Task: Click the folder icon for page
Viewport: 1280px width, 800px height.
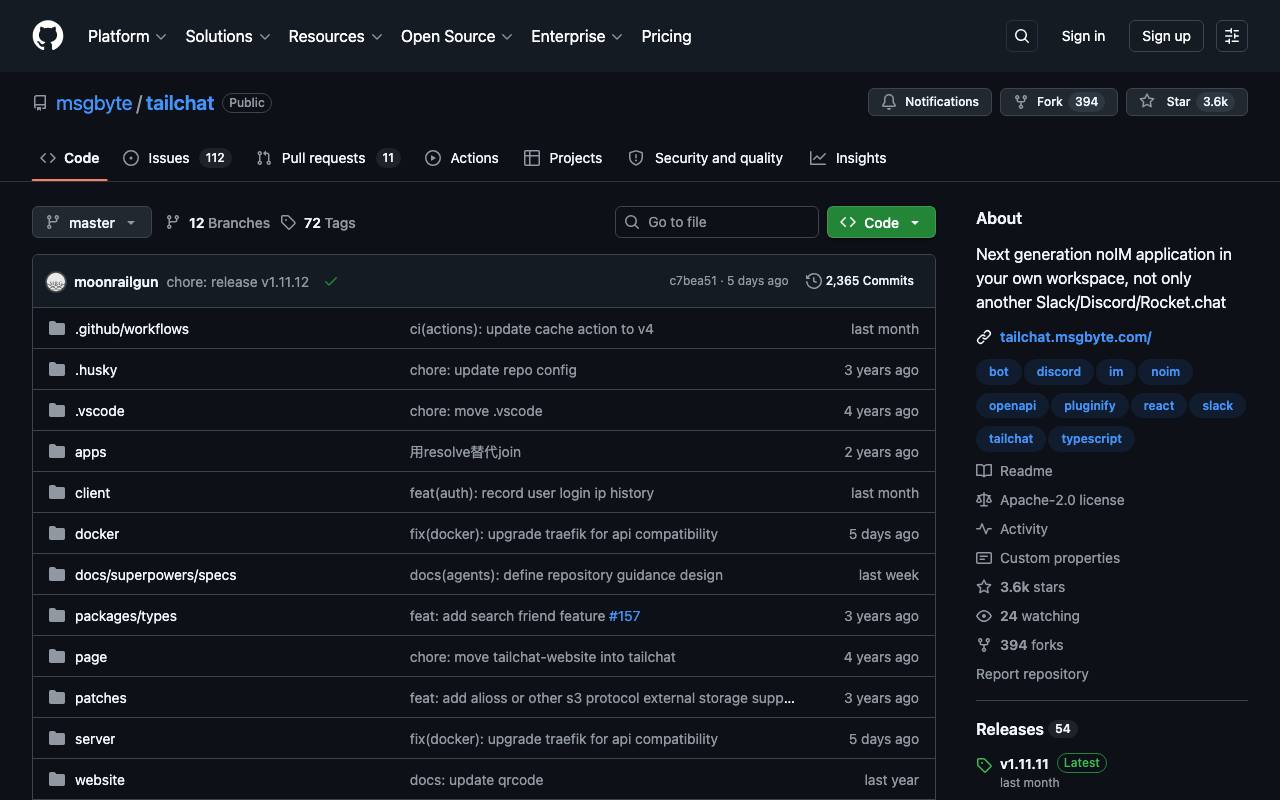Action: point(57,656)
